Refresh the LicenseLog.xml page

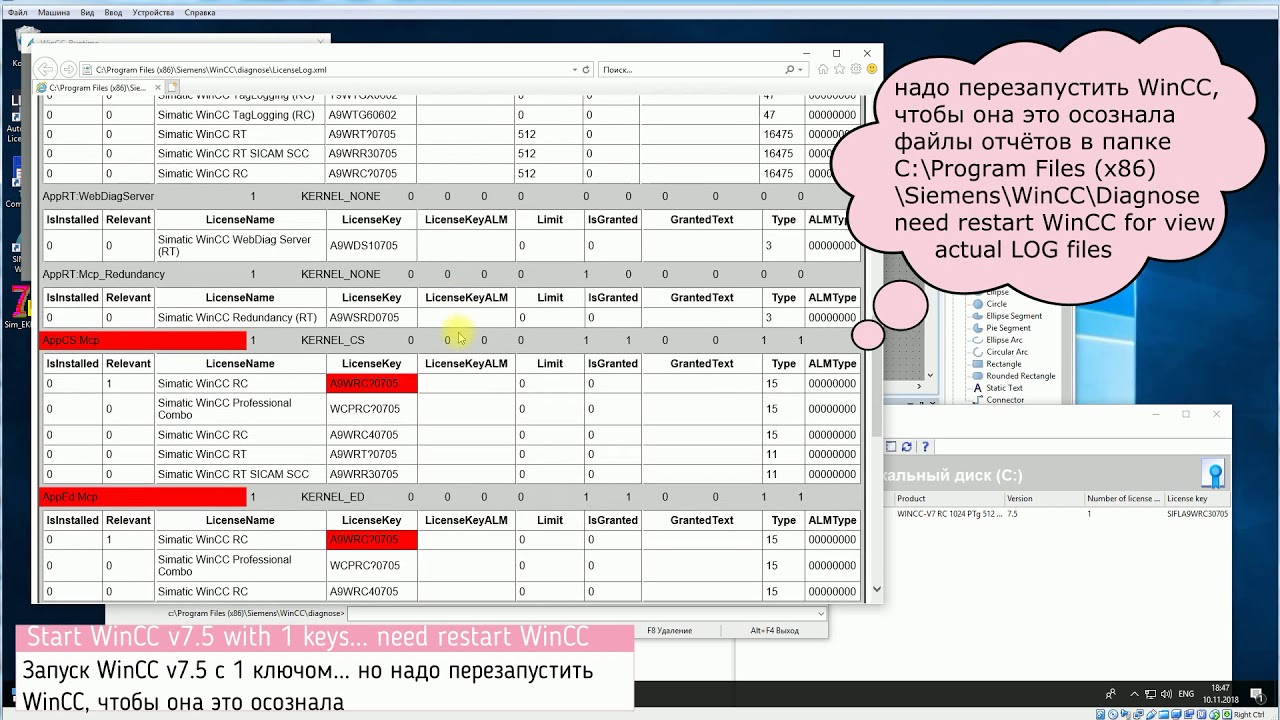click(x=586, y=70)
